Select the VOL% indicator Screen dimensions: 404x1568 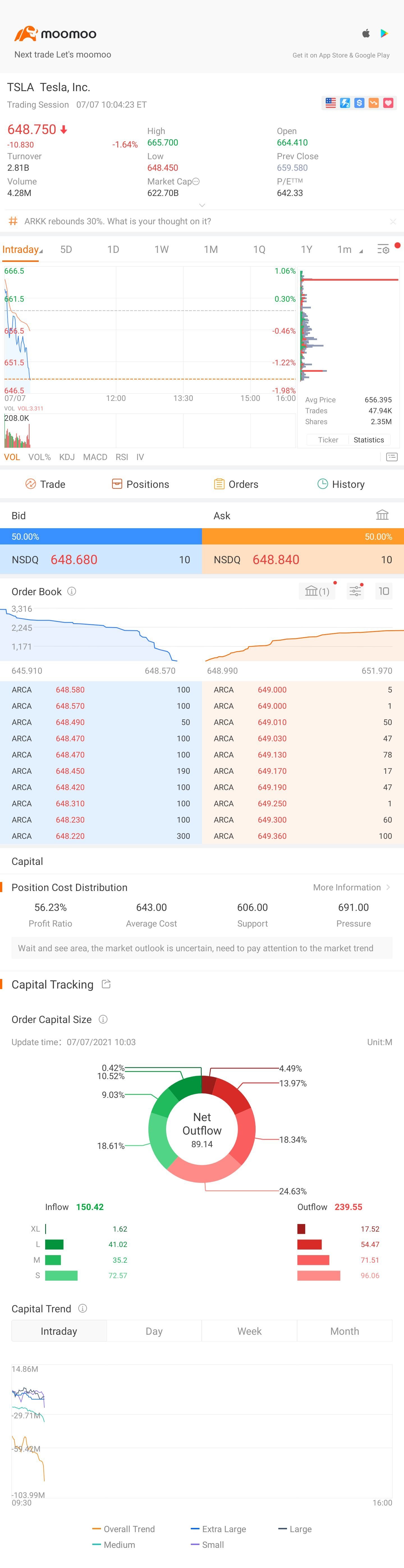coord(40,457)
